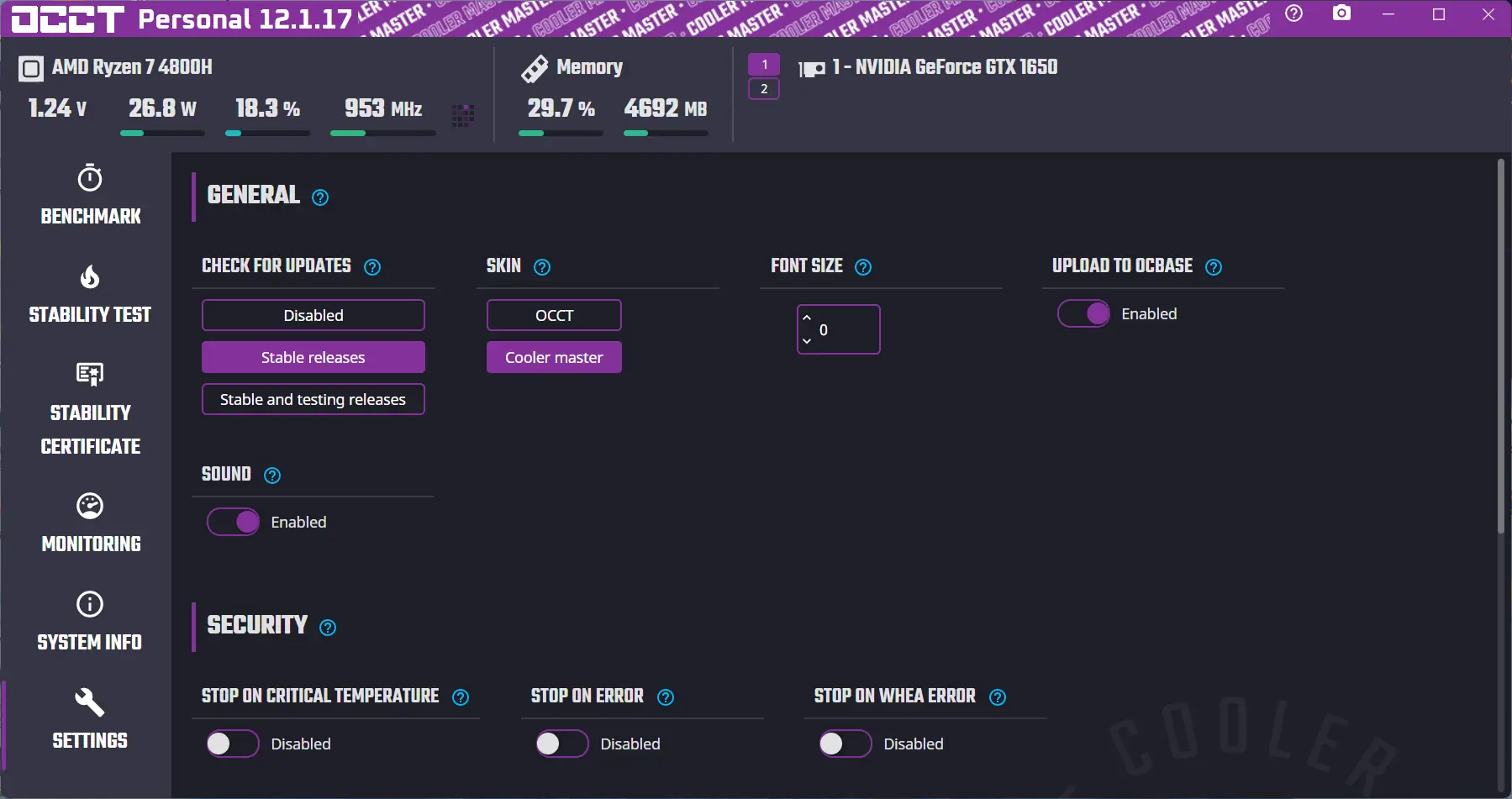The height and width of the screenshot is (799, 1512).
Task: Click the Memory heading label
Action: click(x=589, y=67)
